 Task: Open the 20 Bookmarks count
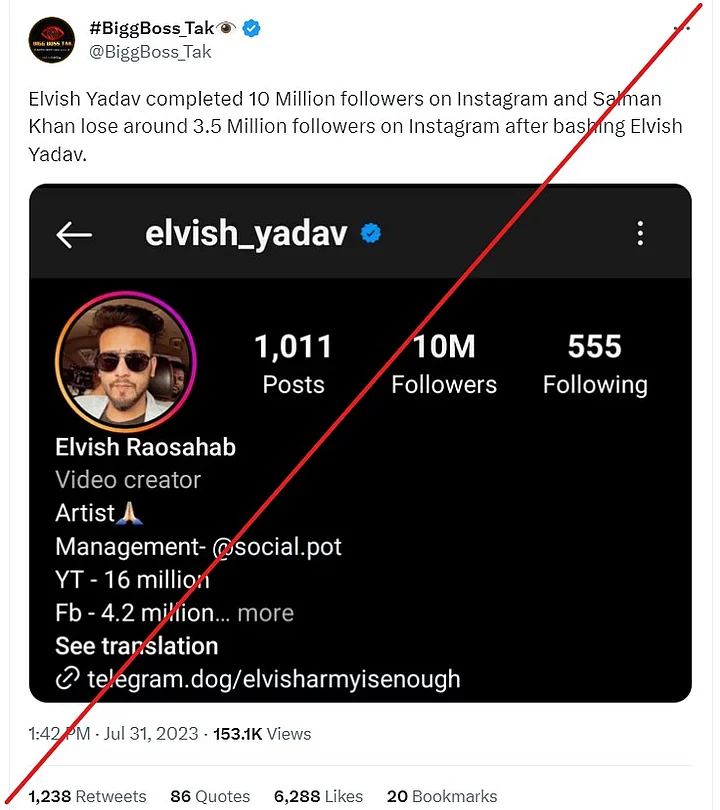441,796
